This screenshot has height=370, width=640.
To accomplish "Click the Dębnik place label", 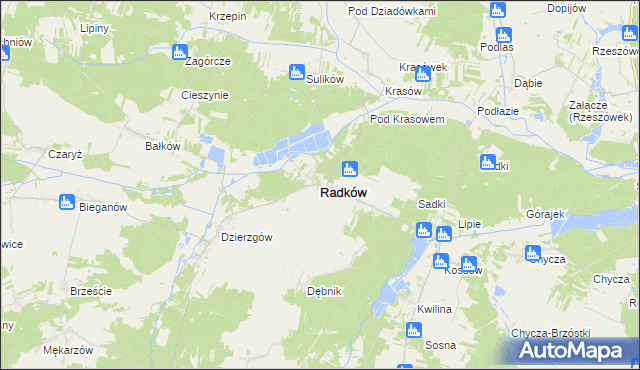I will tap(324, 291).
